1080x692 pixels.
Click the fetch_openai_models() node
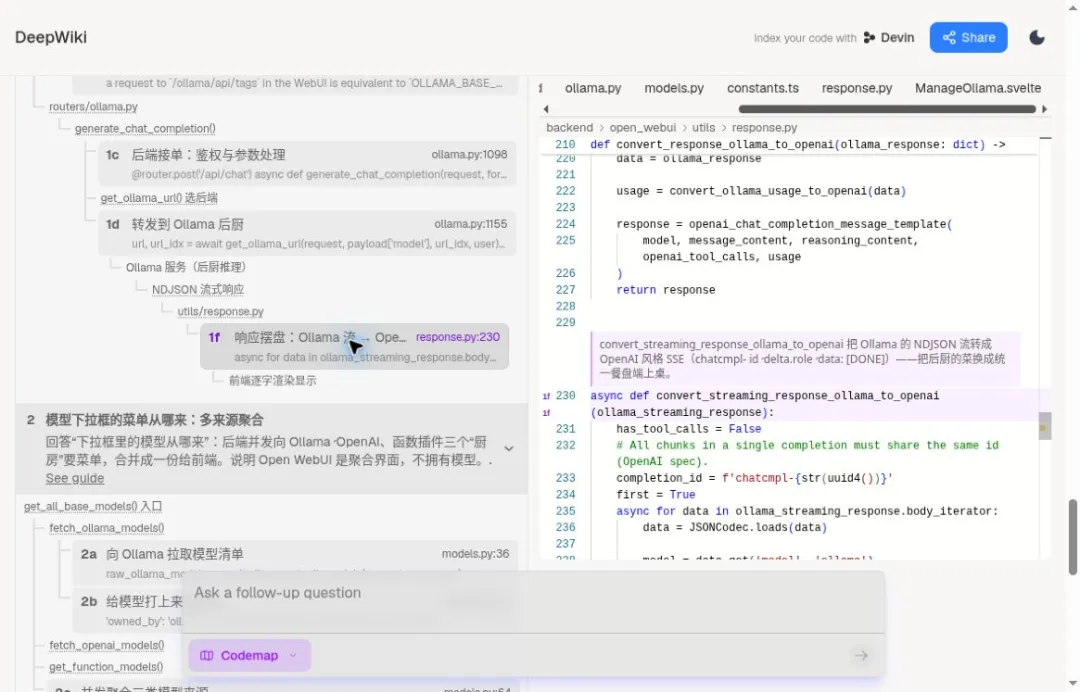107,645
